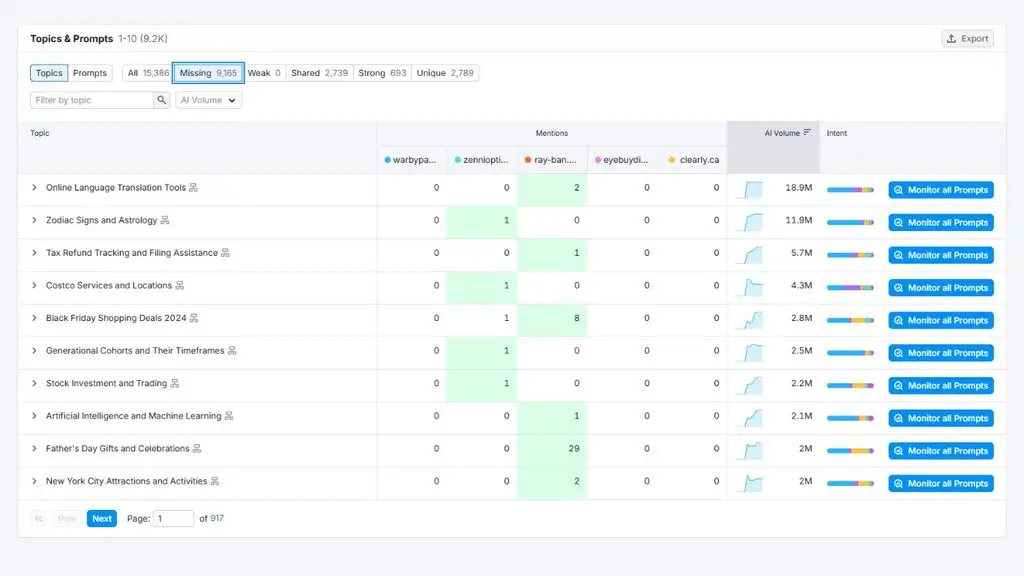Select the Shared 2,739 filter
The image size is (1024, 576).
(x=319, y=73)
